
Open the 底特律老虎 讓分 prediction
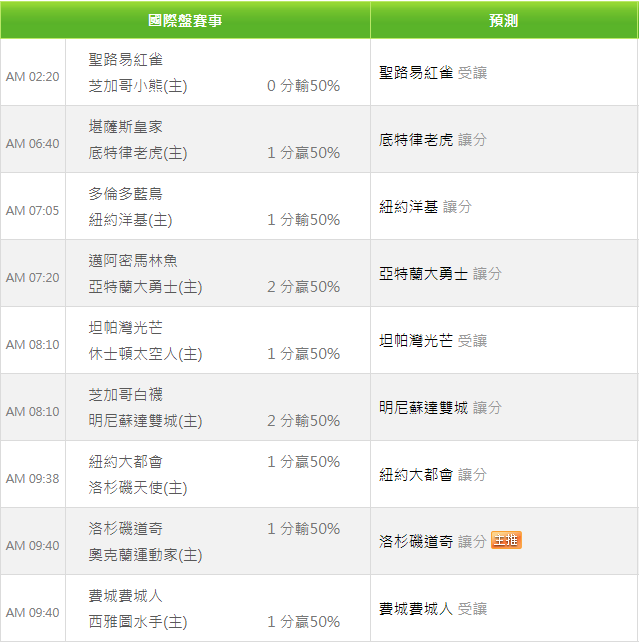[433, 140]
